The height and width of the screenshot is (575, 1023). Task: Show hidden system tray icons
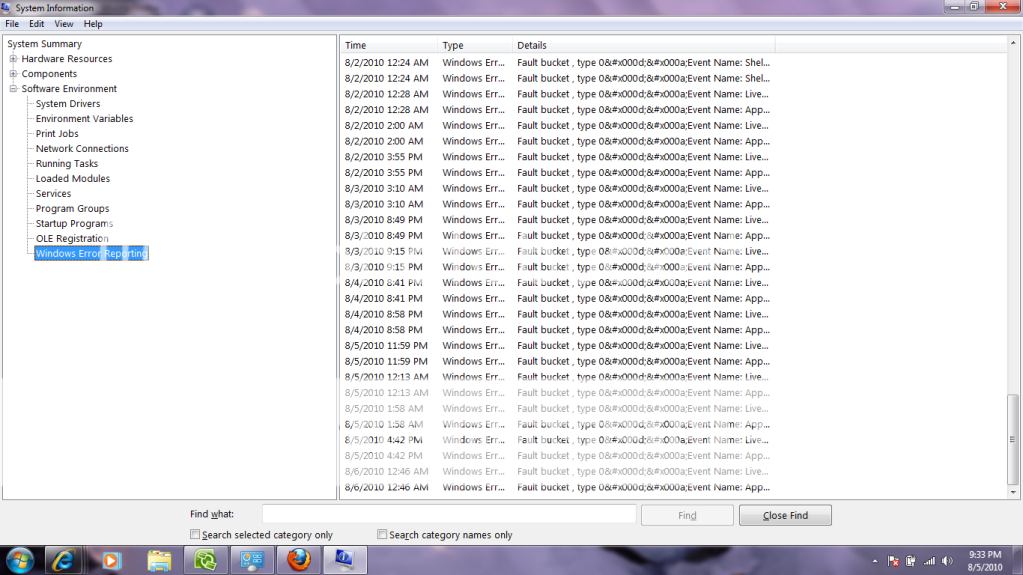[875, 560]
